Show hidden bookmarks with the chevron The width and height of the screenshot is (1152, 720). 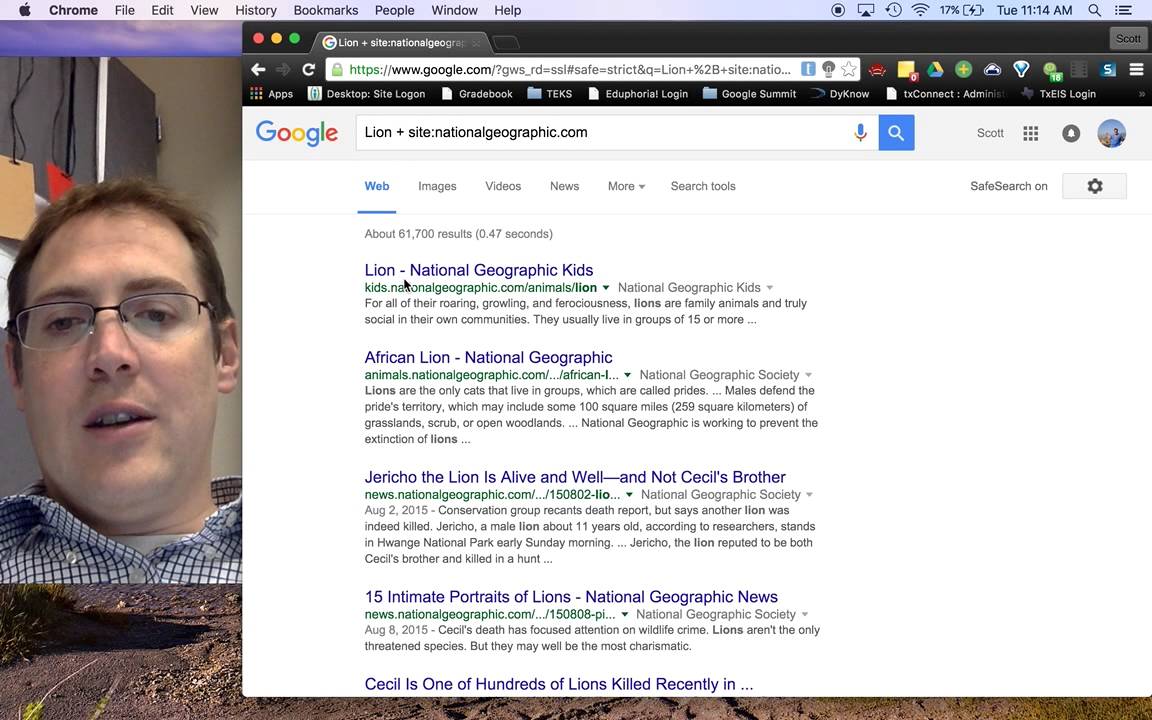pos(1141,93)
